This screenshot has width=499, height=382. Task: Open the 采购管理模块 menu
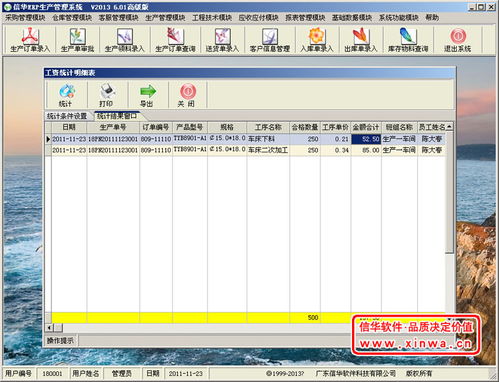click(x=25, y=18)
